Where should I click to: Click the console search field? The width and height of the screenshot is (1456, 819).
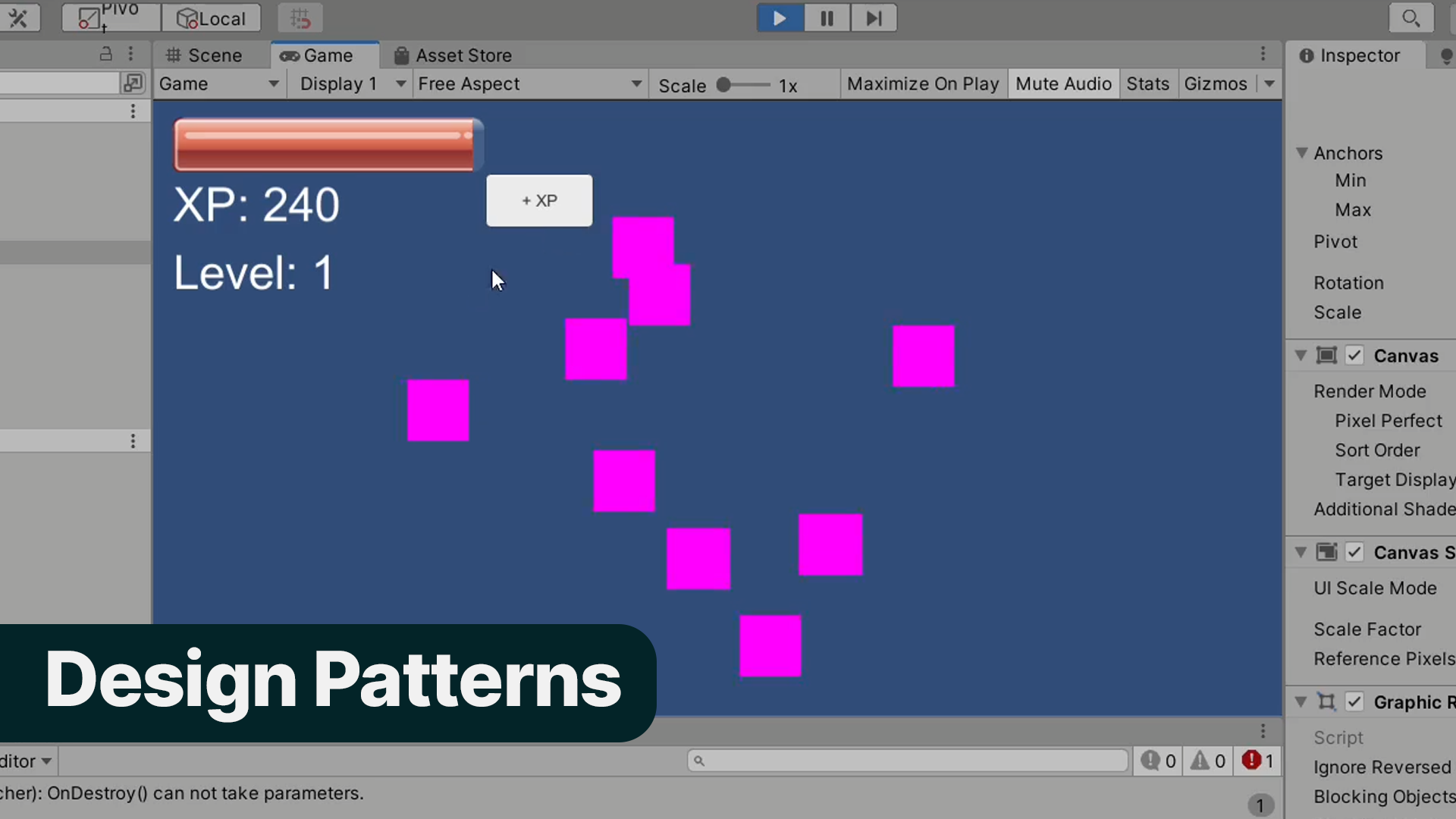pyautogui.click(x=908, y=761)
